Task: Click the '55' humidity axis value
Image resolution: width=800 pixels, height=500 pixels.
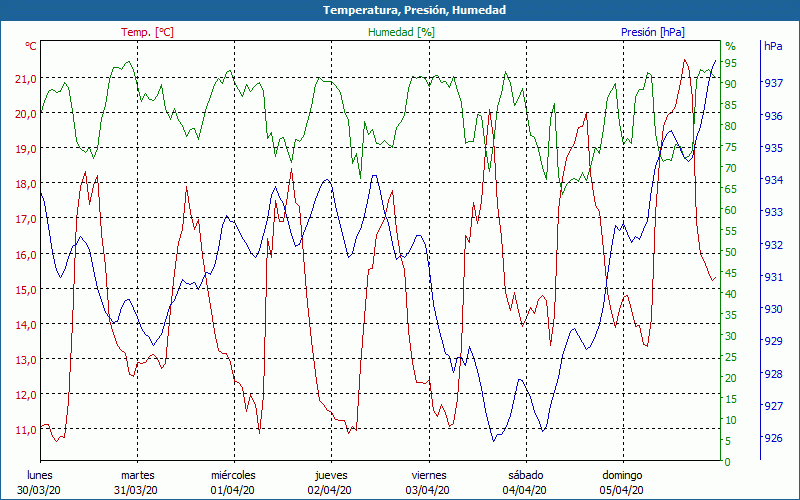Action: [730, 231]
